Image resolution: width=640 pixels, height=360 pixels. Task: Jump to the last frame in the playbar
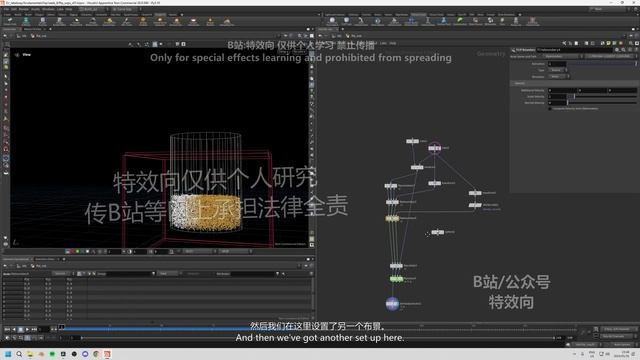(34, 329)
